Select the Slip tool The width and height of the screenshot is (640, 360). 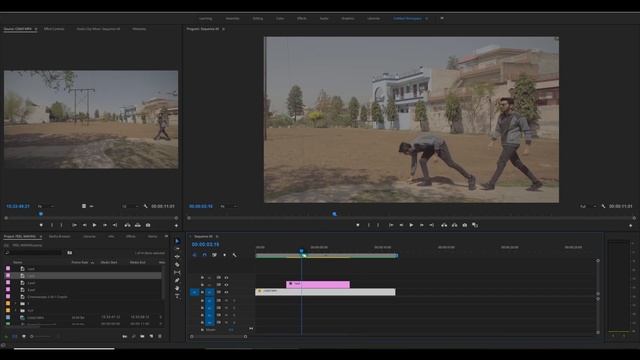click(177, 273)
